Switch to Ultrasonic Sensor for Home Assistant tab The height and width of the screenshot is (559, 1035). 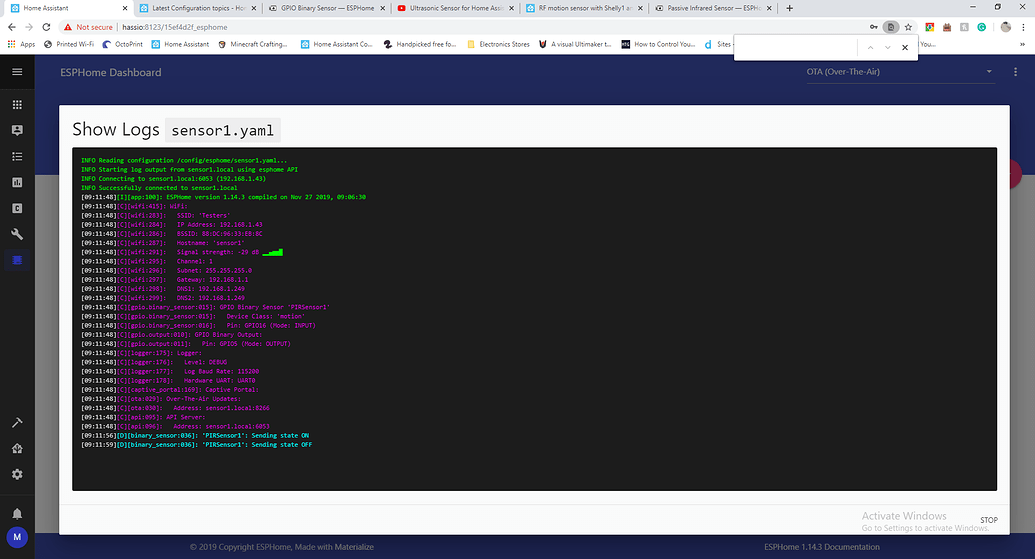tap(455, 8)
